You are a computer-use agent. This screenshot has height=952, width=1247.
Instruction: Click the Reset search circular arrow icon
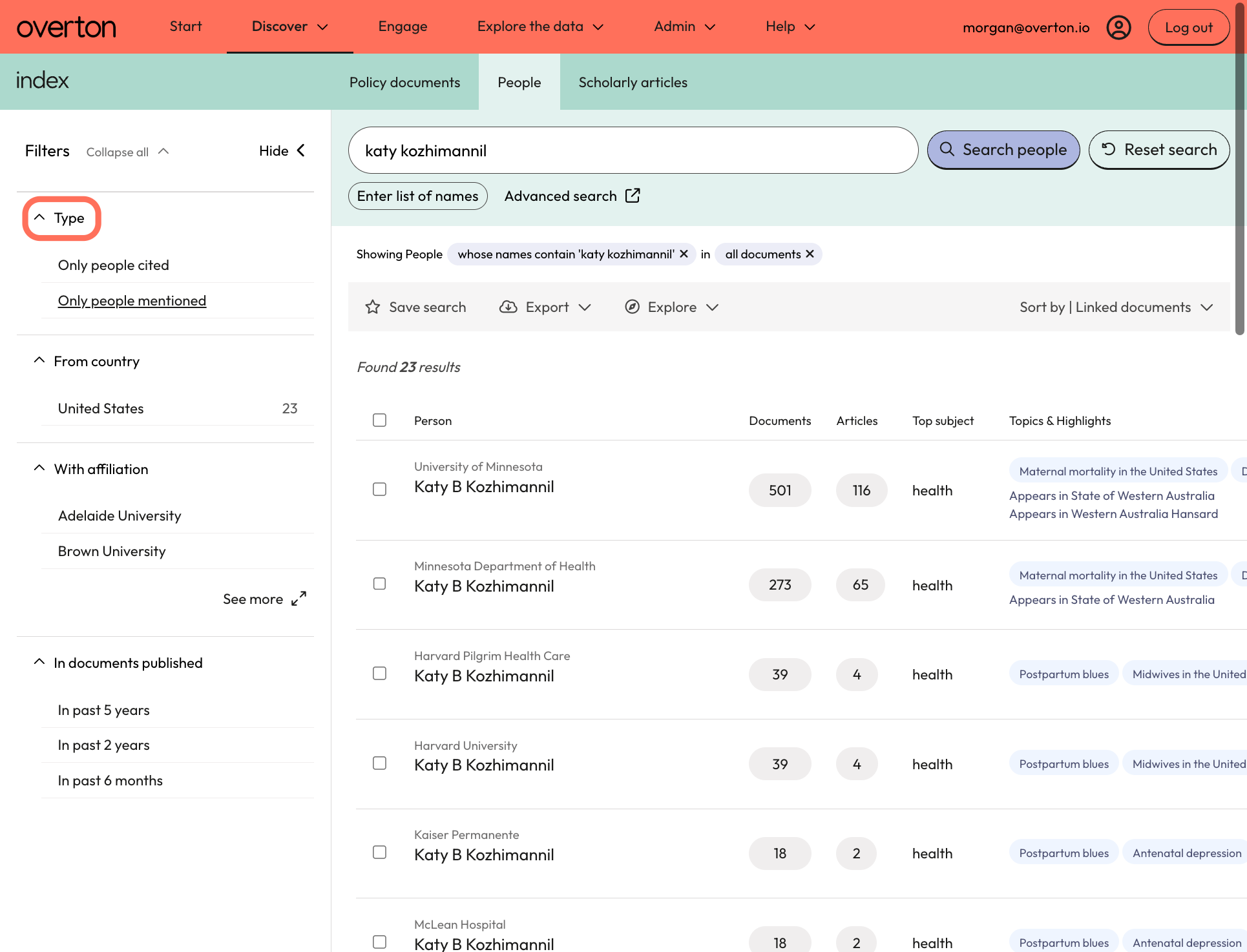(x=1109, y=149)
